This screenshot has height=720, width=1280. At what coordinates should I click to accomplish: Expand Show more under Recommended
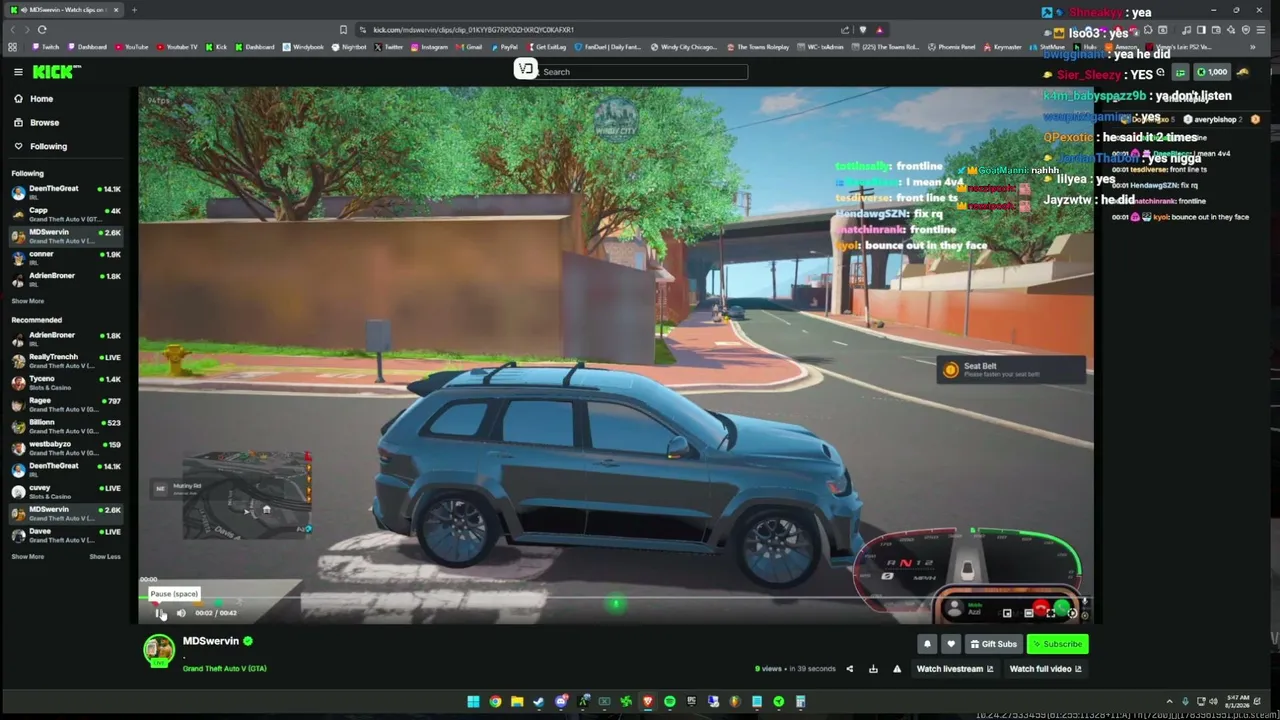click(x=28, y=557)
